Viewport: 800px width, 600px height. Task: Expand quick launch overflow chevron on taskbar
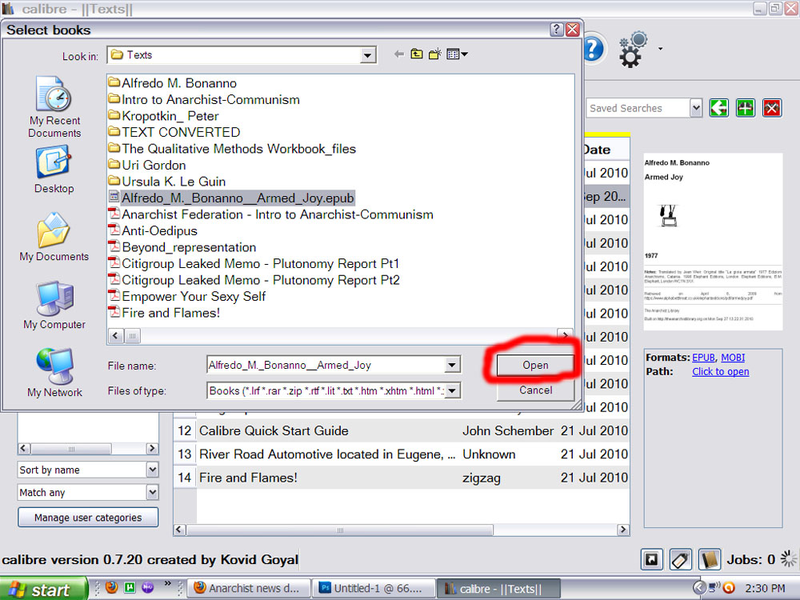[167, 584]
